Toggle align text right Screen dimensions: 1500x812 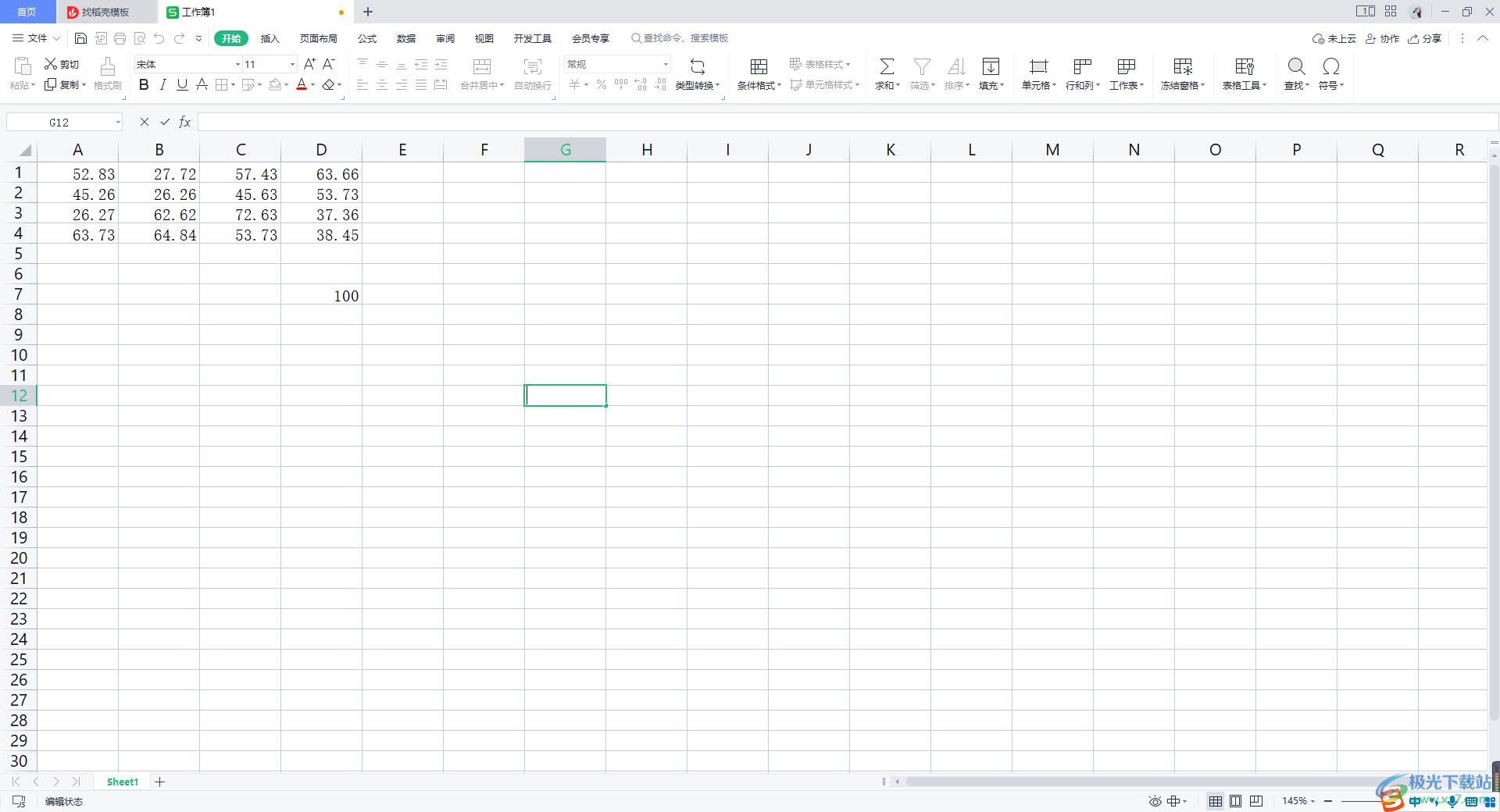[402, 84]
